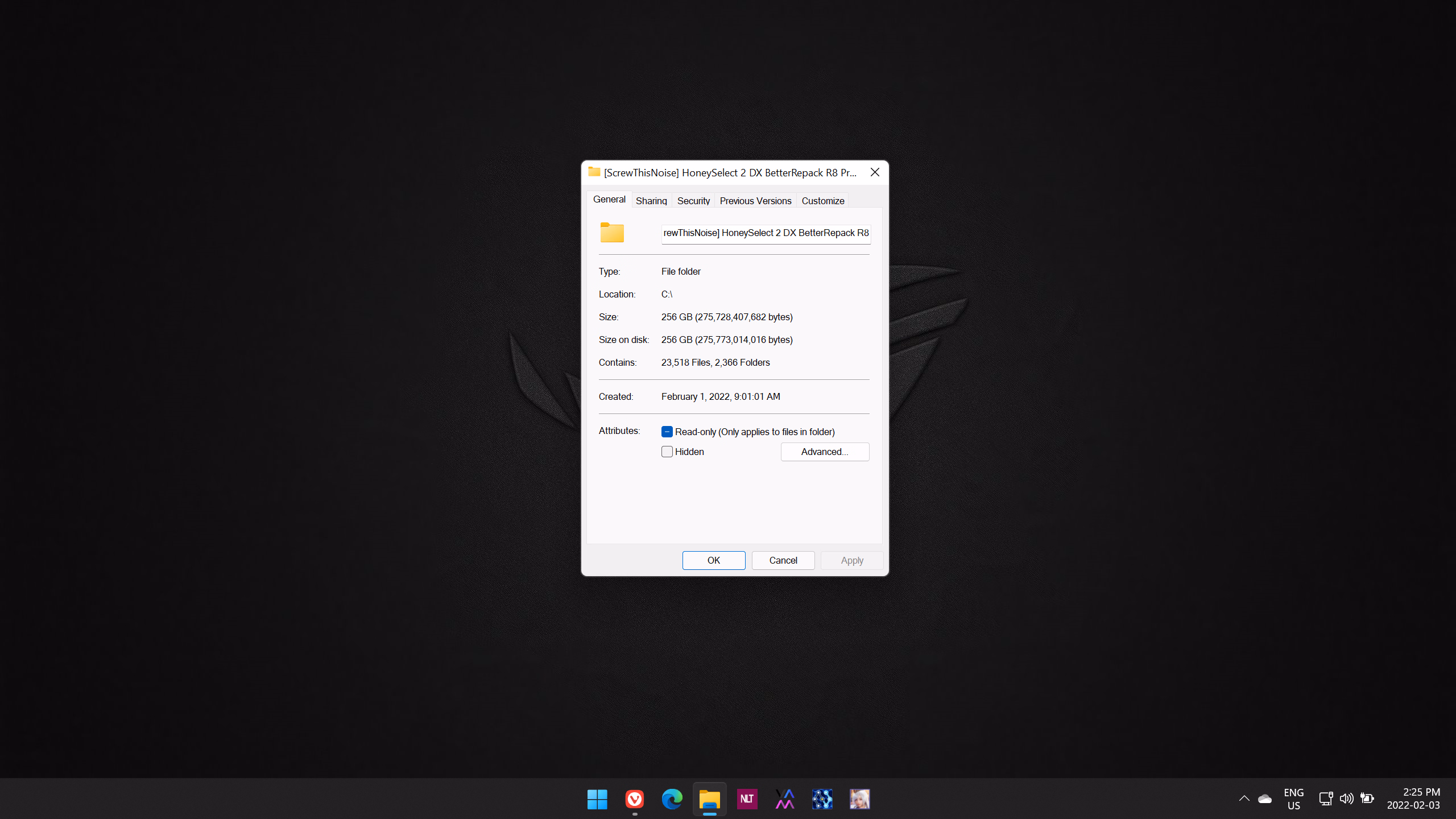Click the File Explorer taskbar icon
Viewport: 1456px width, 819px height.
click(x=710, y=799)
